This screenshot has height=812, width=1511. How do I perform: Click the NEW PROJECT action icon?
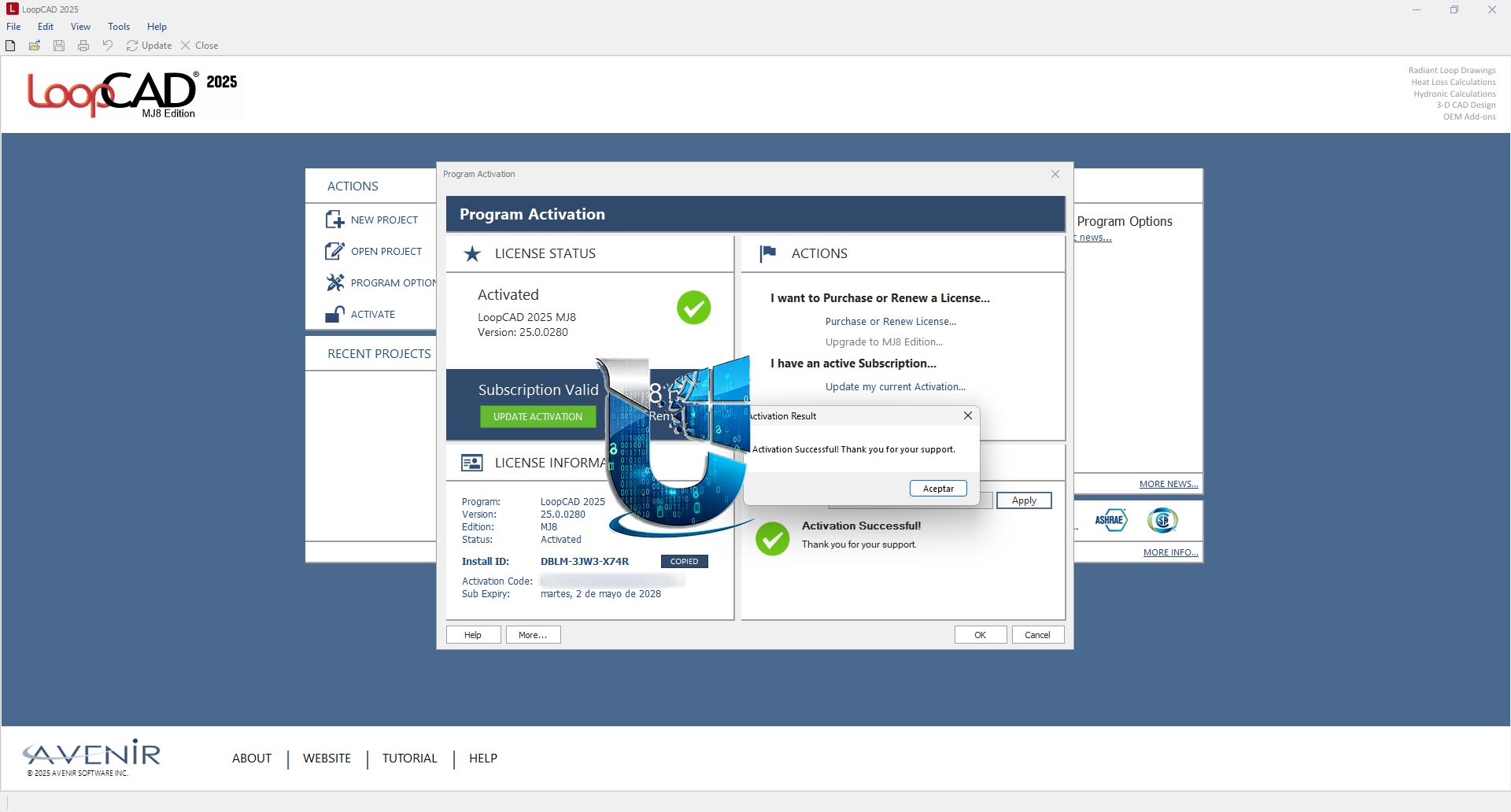(x=334, y=220)
